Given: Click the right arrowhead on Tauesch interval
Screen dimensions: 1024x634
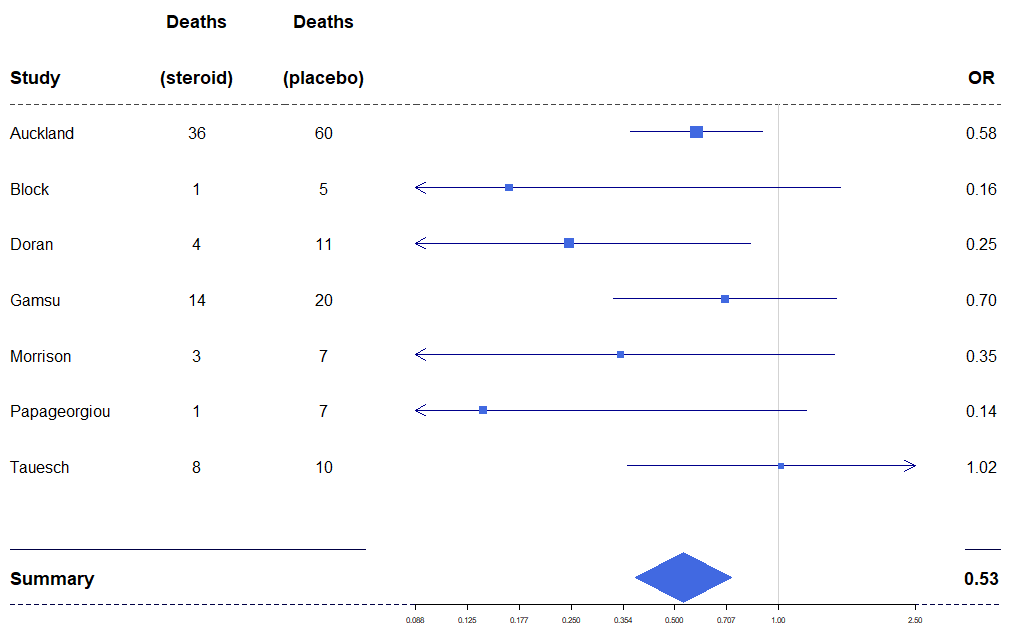Looking at the screenshot, I should (909, 466).
